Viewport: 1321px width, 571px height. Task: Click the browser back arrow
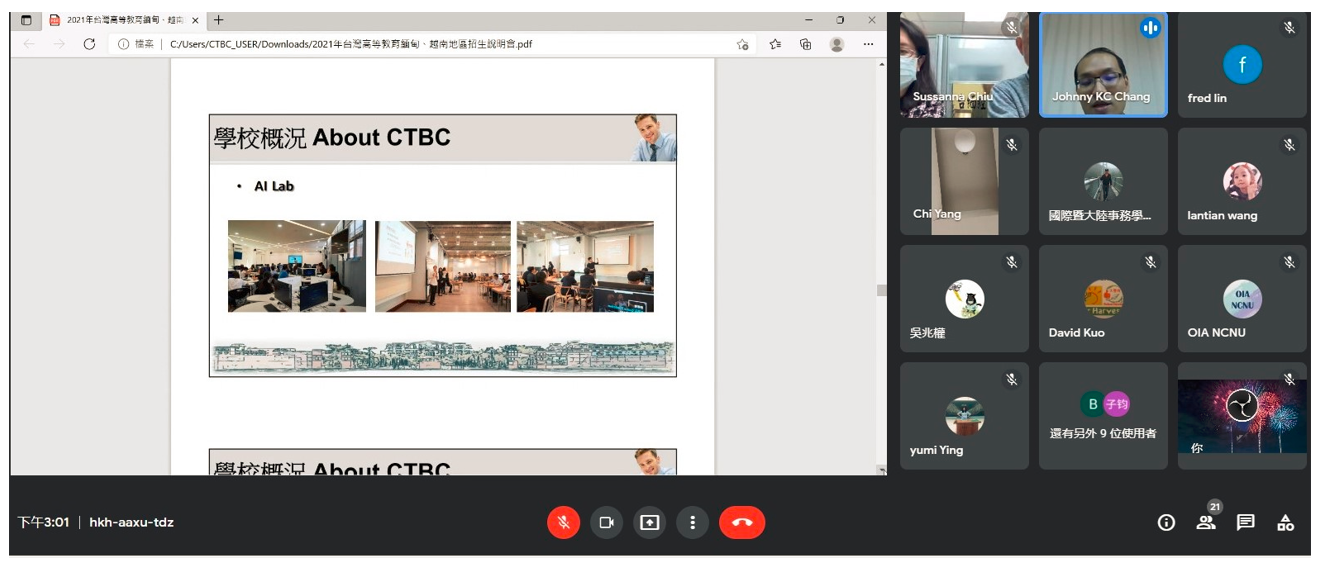click(x=29, y=44)
